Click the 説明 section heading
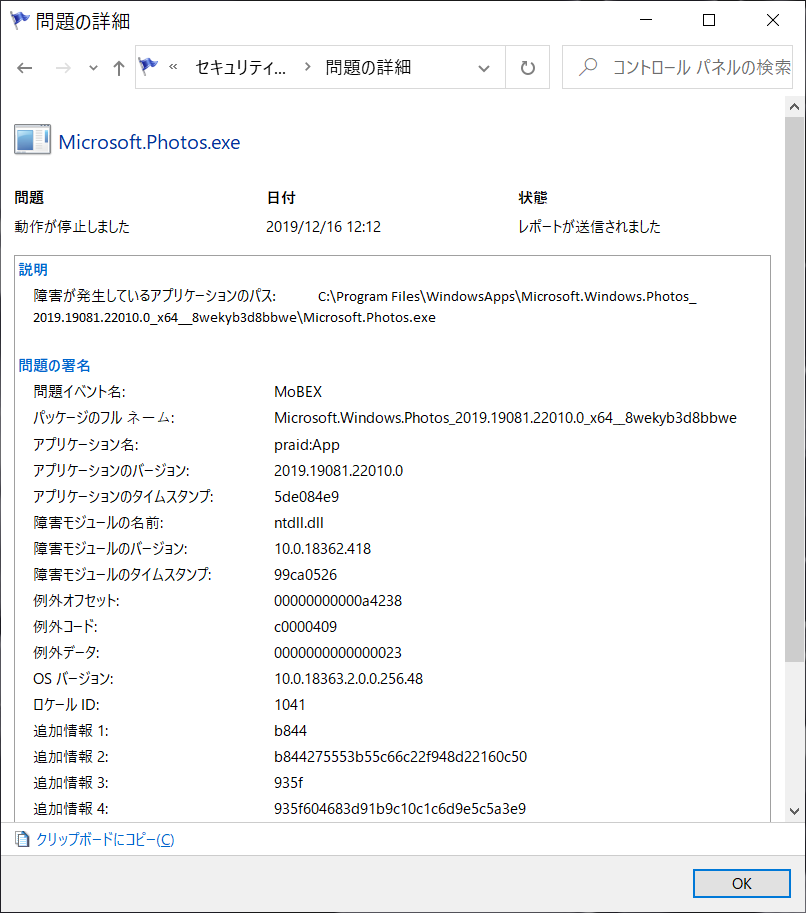The width and height of the screenshot is (806, 913). point(33,270)
